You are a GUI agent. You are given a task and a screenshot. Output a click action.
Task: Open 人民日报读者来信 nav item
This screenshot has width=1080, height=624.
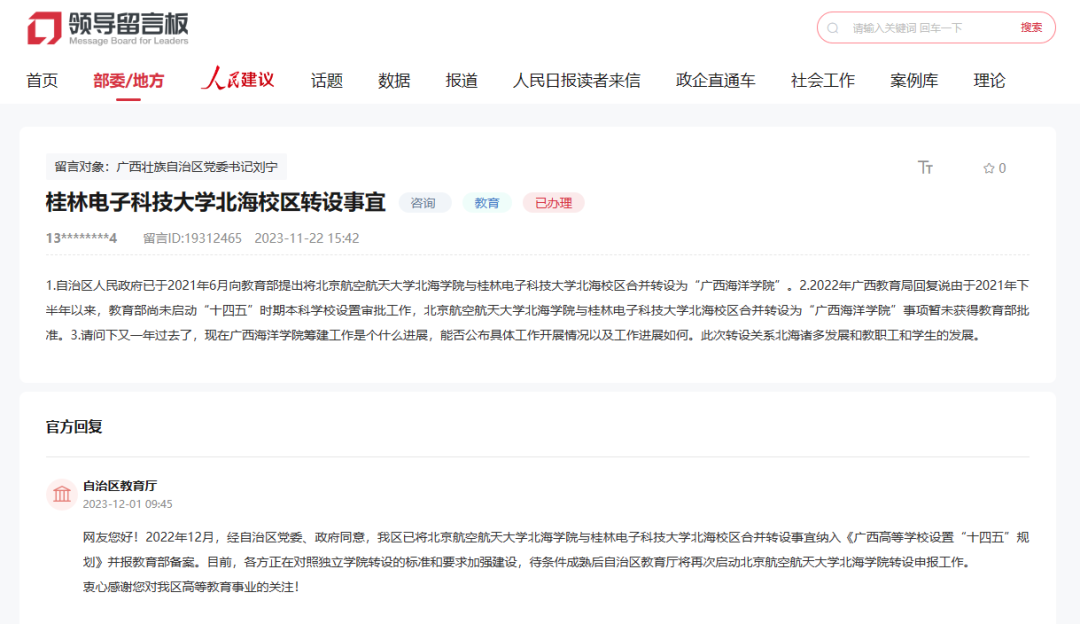[577, 81]
